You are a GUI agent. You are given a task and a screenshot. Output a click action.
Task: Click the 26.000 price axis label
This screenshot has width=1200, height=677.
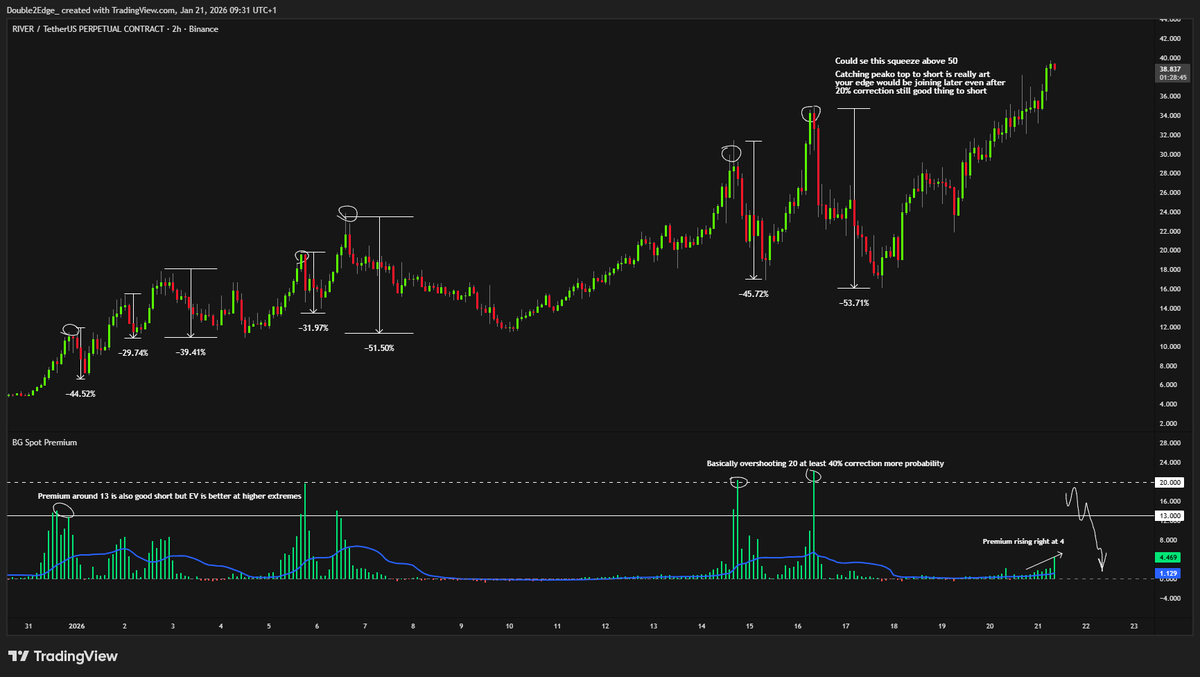click(1170, 193)
